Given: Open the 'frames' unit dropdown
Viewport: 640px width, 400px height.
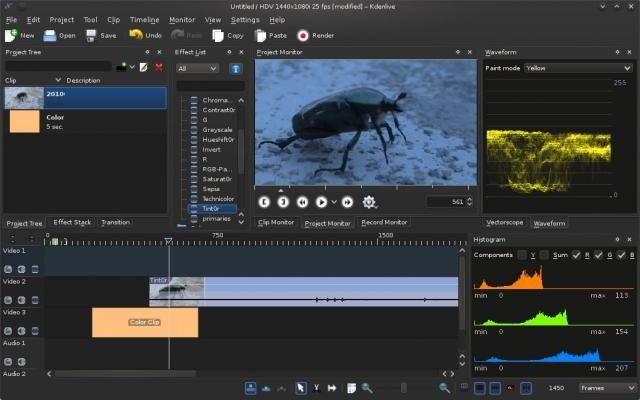Looking at the screenshot, I should (607, 388).
